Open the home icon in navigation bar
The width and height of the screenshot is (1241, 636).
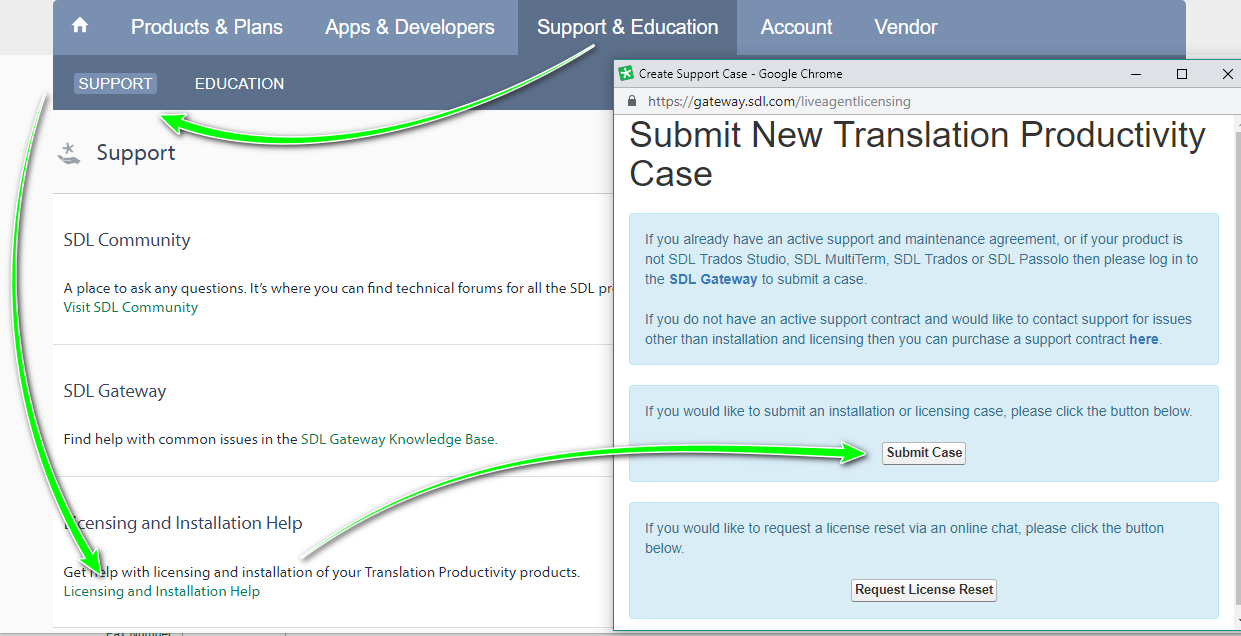(80, 27)
